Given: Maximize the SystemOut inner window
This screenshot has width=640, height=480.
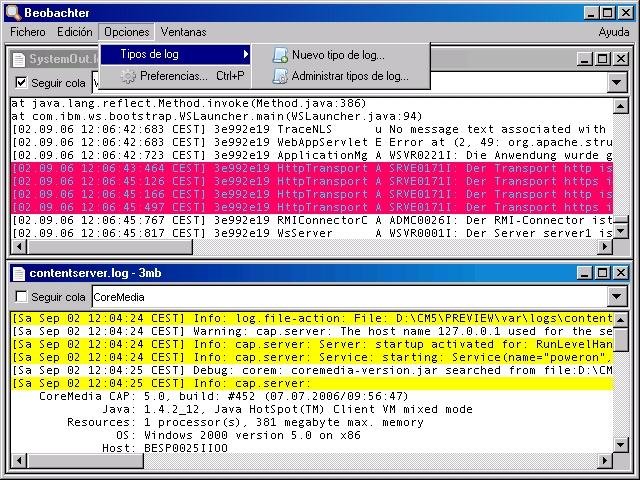Looking at the screenshot, I should 602,59.
